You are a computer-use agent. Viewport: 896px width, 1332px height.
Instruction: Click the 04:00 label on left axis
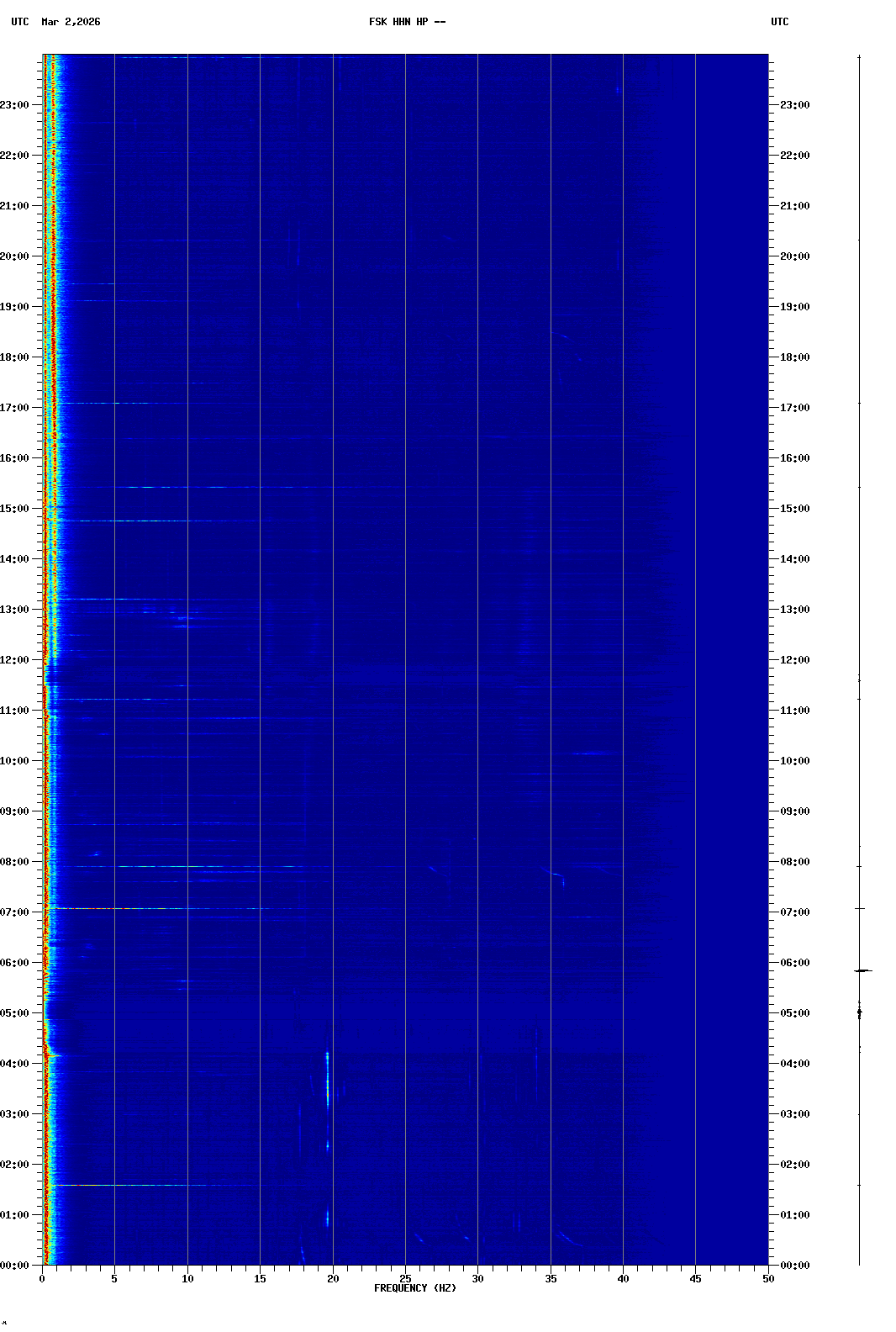point(15,1064)
